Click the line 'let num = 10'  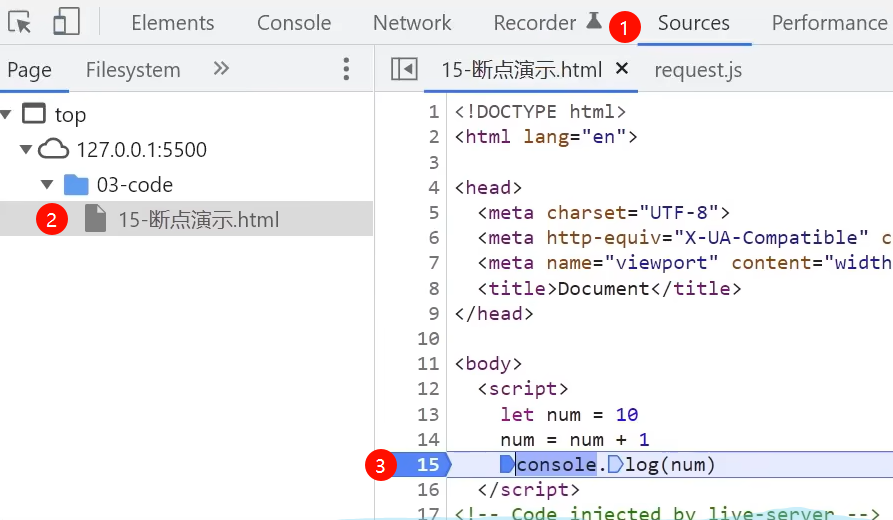569,415
